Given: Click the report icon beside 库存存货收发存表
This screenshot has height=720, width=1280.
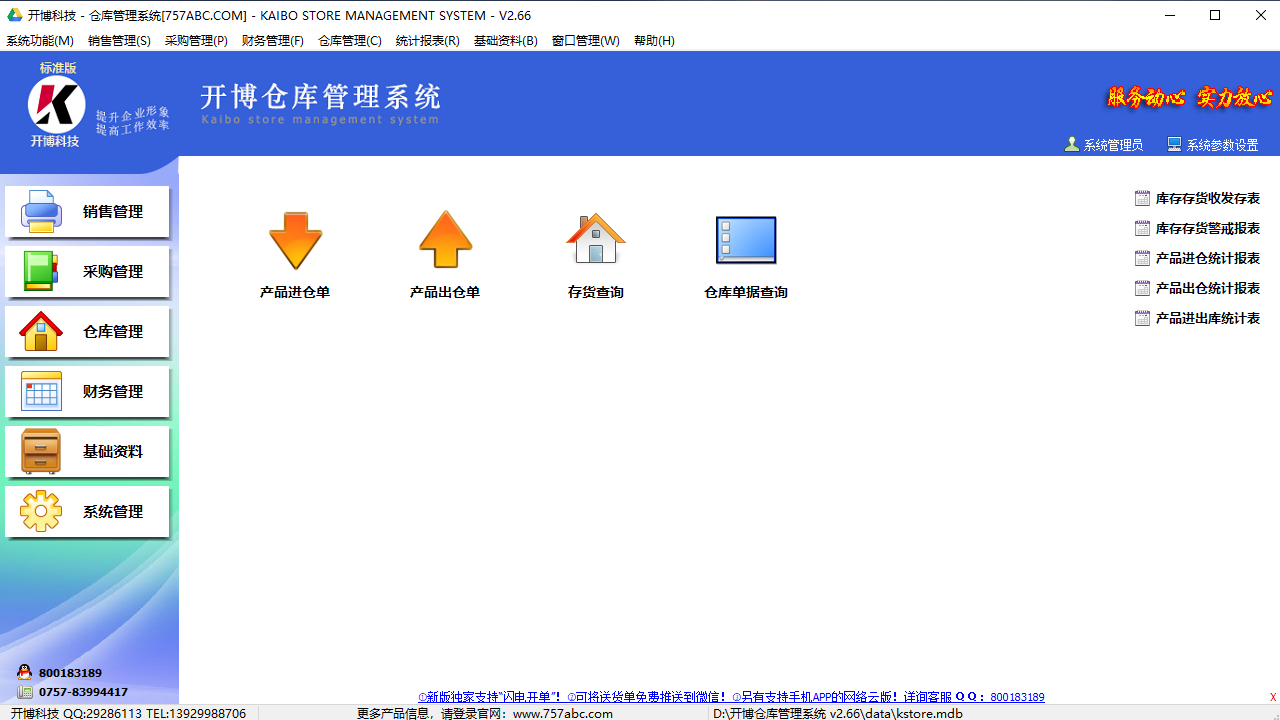Looking at the screenshot, I should click(1142, 198).
